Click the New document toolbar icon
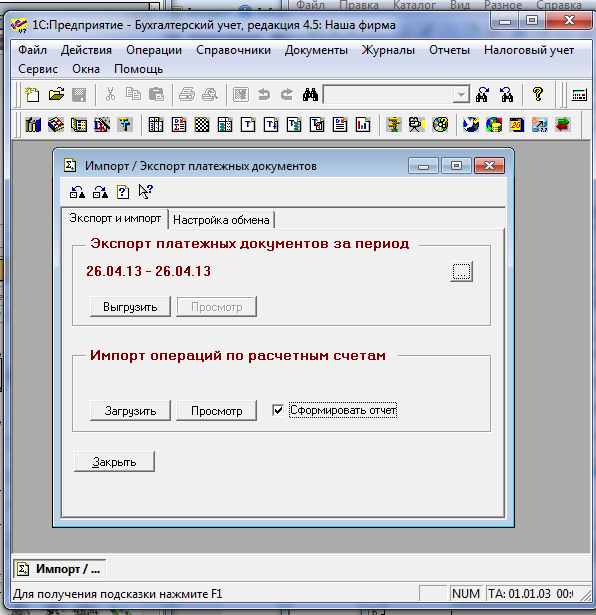Screen dimensions: 596x615 (x=32, y=95)
